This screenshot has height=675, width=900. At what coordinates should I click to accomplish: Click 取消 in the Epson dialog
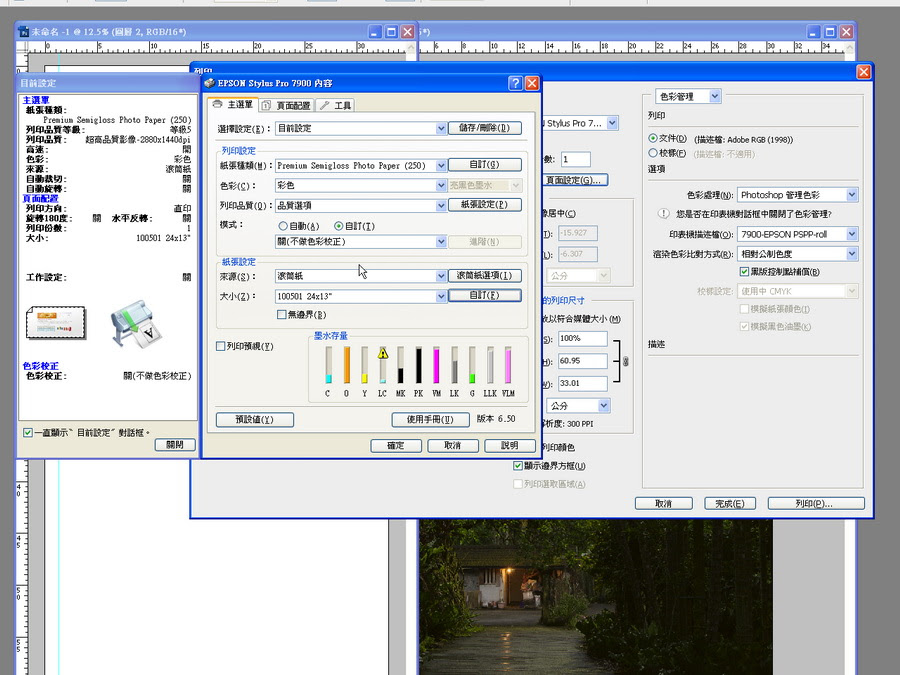coord(453,445)
